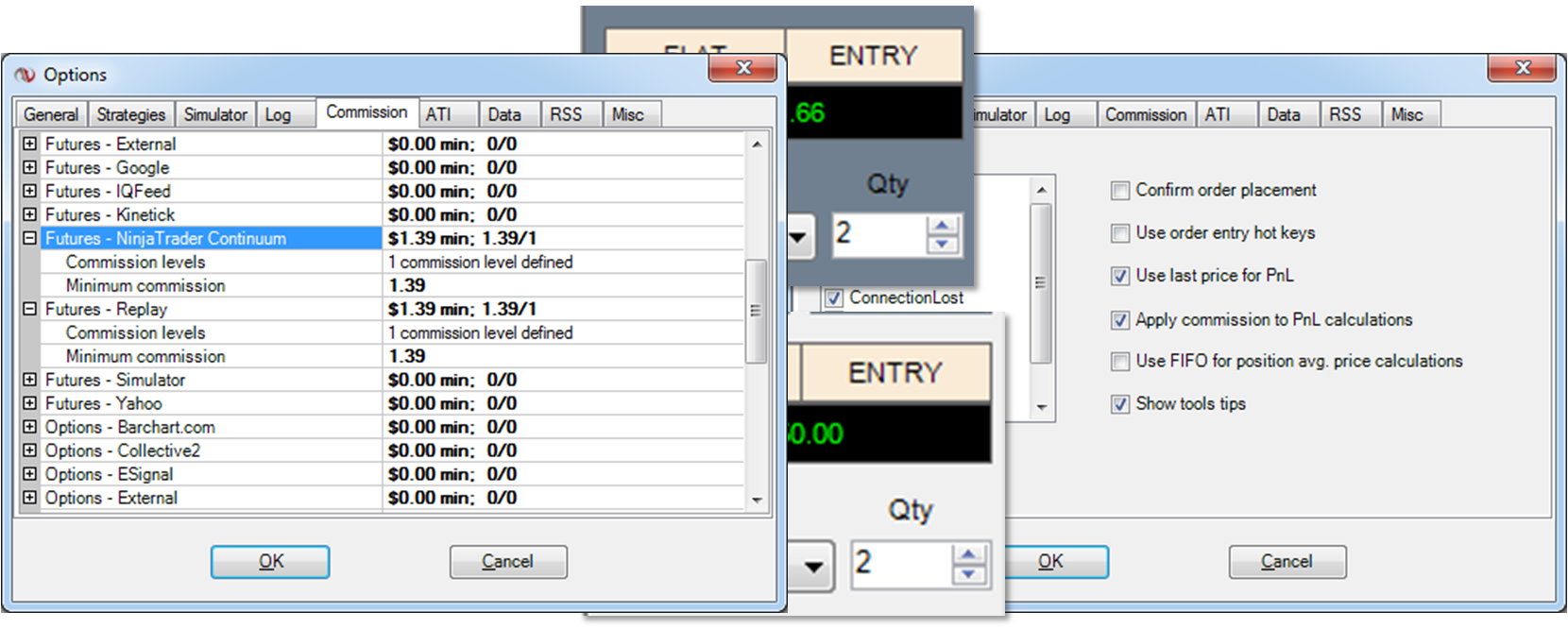Increase quantity in upper Qty spinner
Screen dimensions: 1568x629
click(943, 225)
